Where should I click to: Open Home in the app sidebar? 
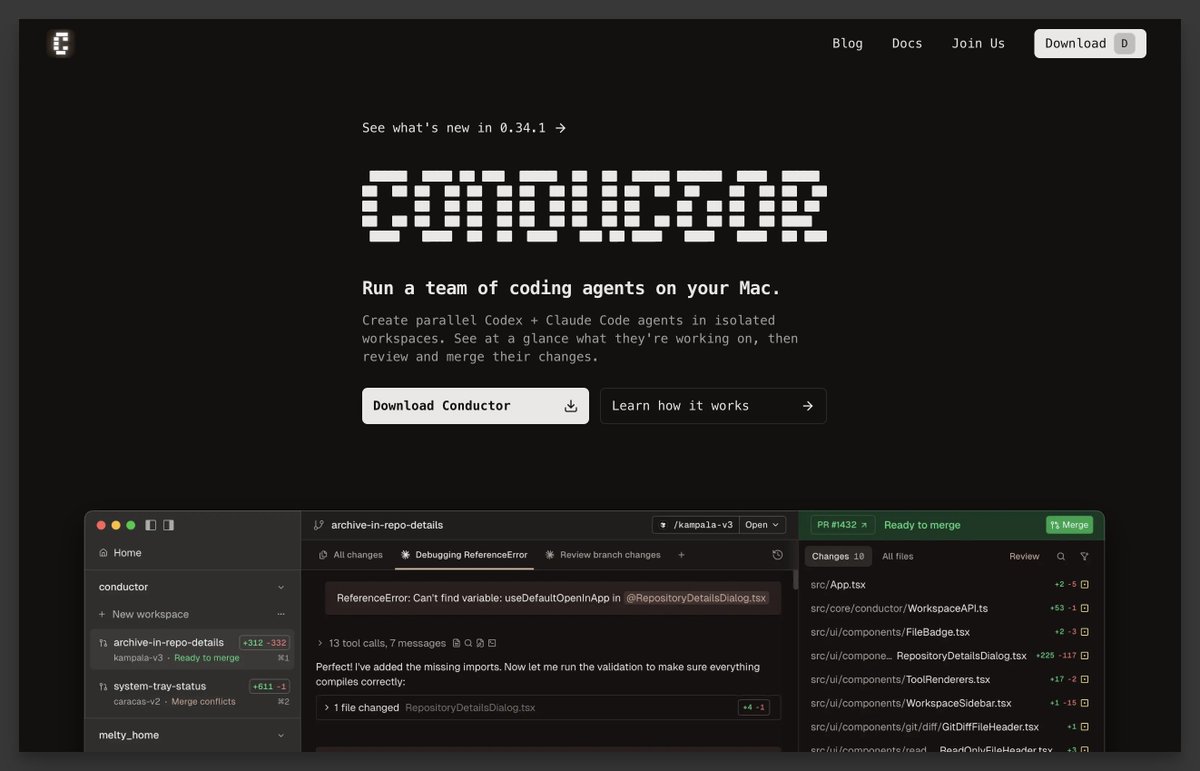pos(121,553)
